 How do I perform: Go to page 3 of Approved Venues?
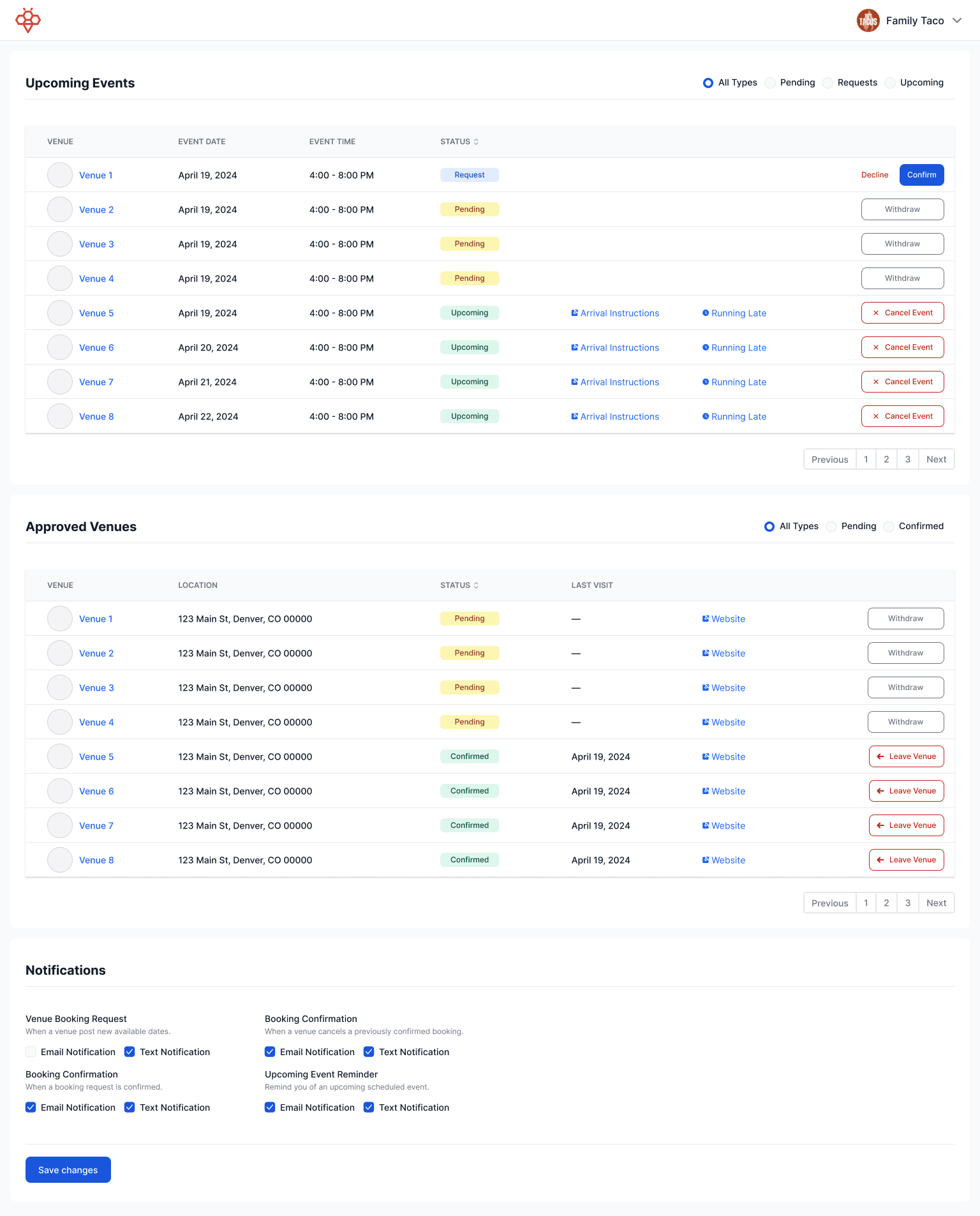(x=908, y=903)
